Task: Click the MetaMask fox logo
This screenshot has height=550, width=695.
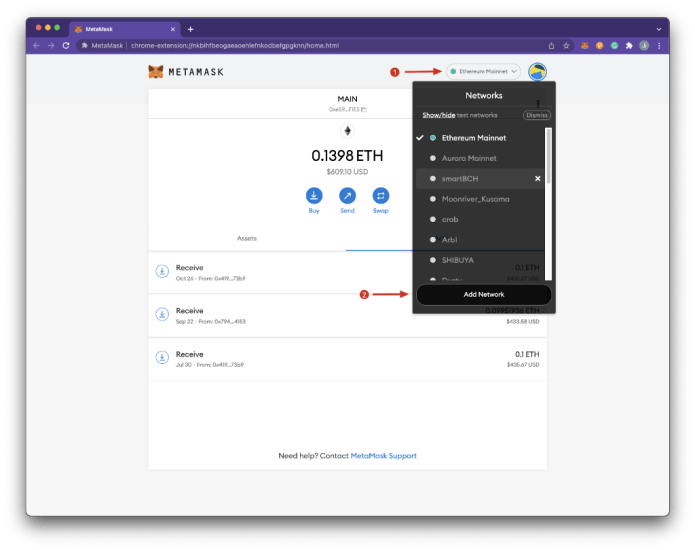Action: 156,72
